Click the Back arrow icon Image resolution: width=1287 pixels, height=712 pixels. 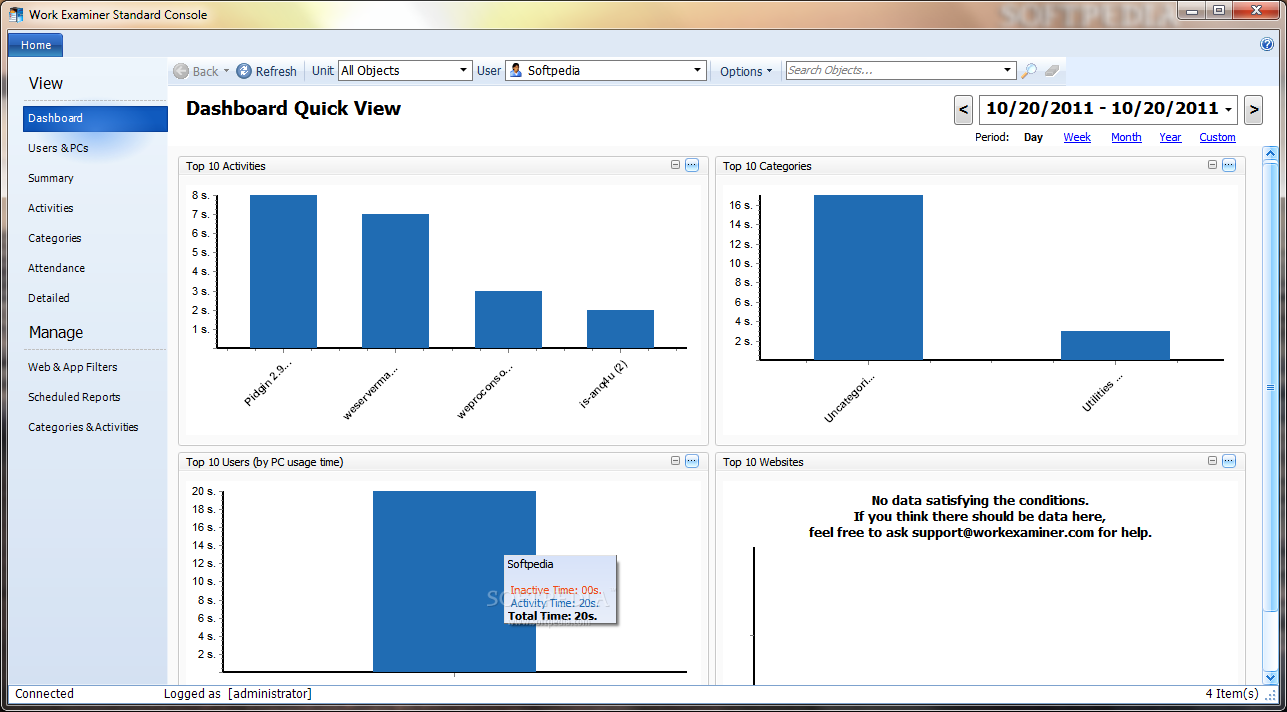click(x=181, y=71)
